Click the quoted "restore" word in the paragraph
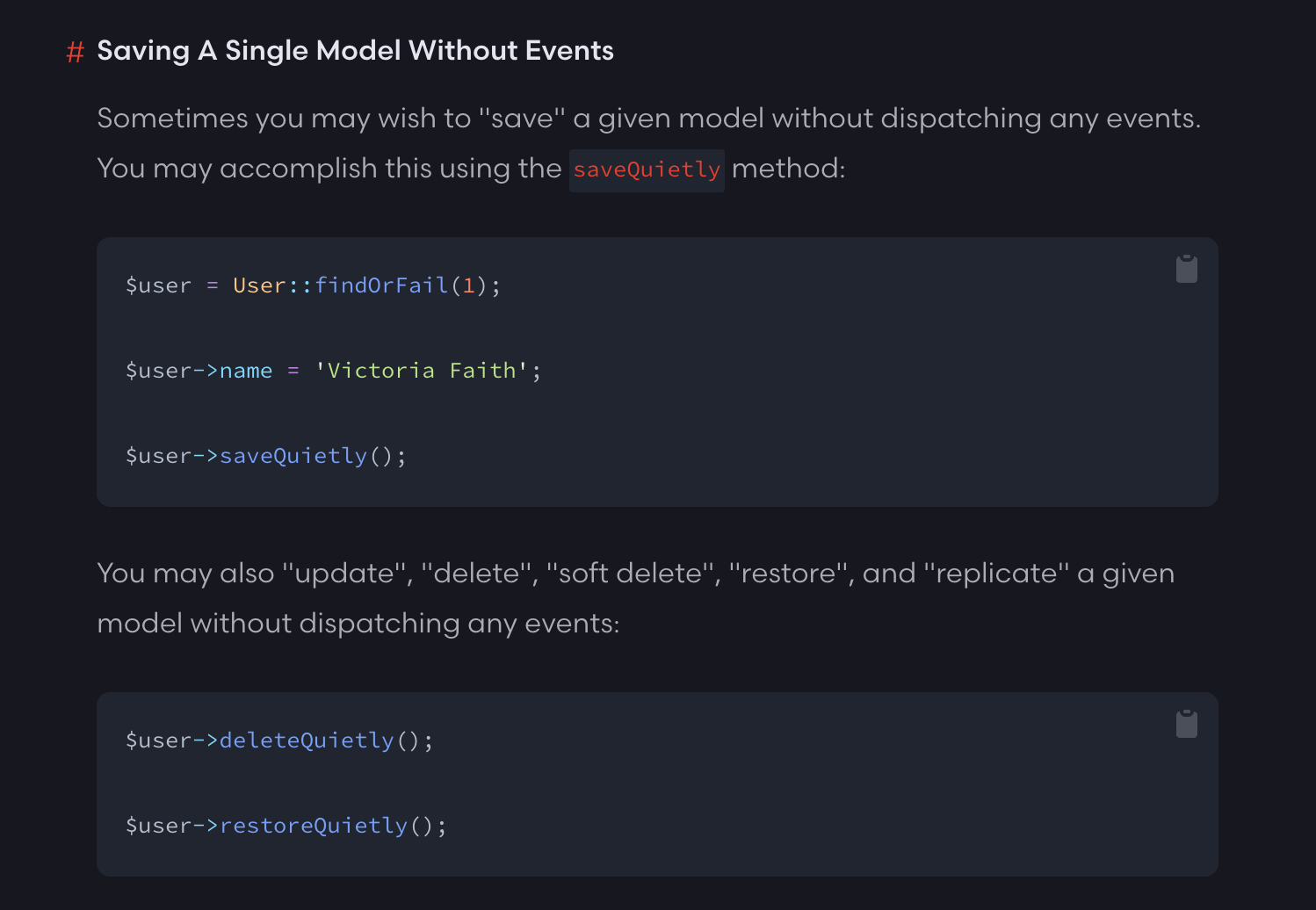 pyautogui.click(x=791, y=574)
